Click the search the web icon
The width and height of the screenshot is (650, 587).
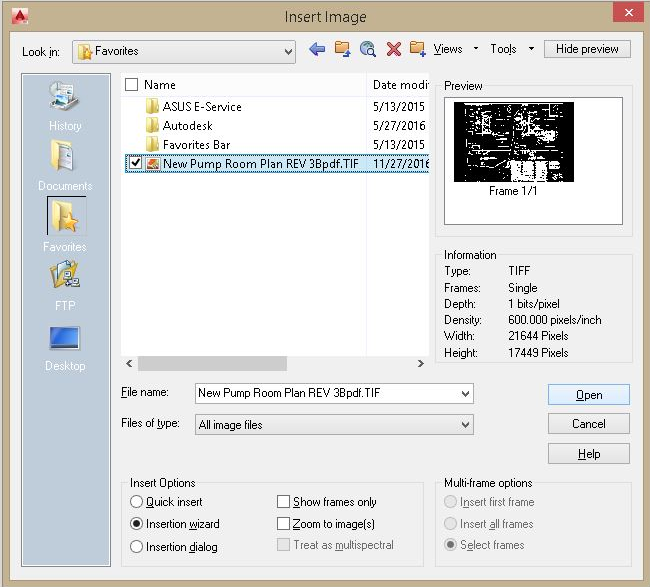tap(368, 49)
